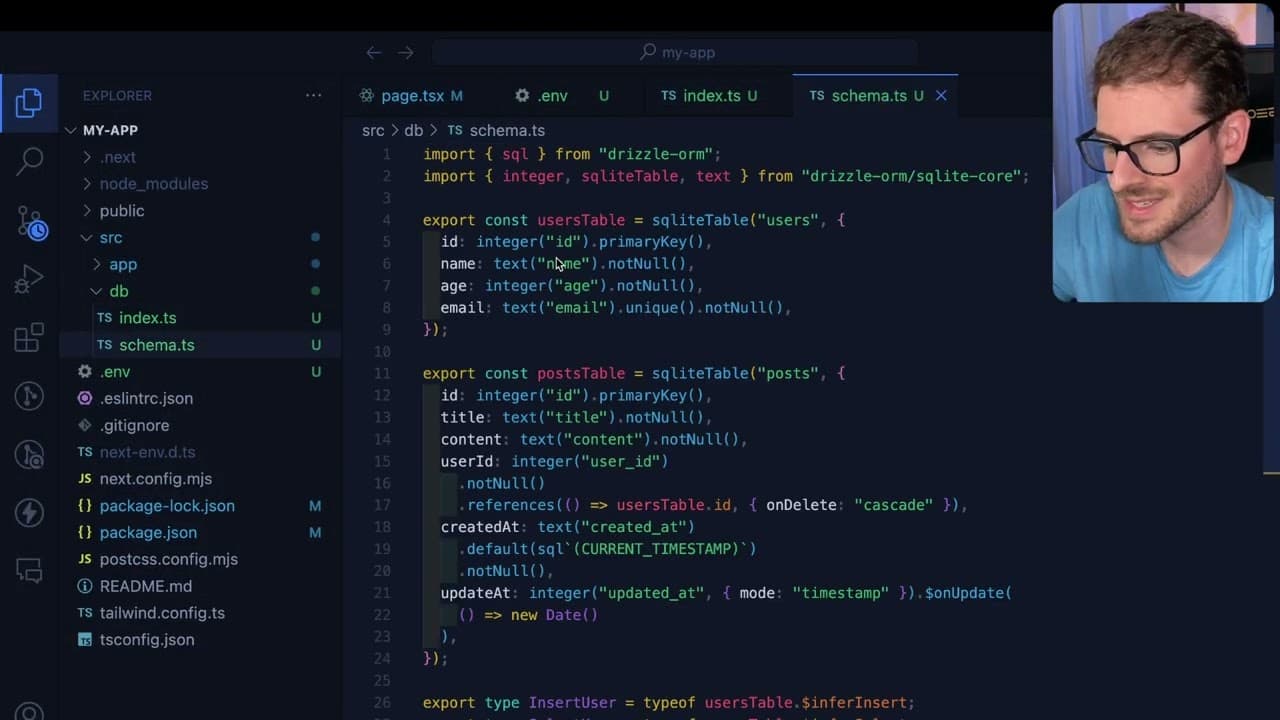Click the usersTable identifier on line 4
This screenshot has height=720, width=1280.
tap(581, 220)
